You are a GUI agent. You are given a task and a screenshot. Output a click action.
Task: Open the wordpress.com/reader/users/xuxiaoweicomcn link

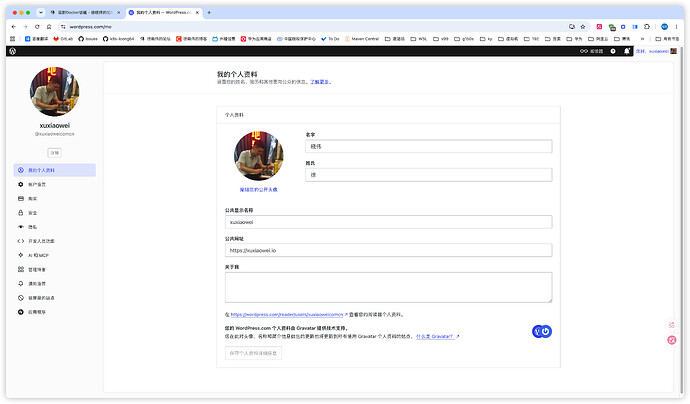[x=289, y=315]
